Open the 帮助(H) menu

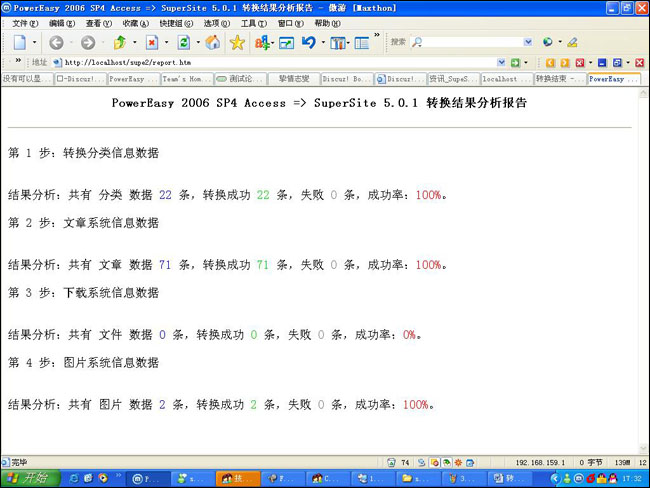(x=327, y=23)
